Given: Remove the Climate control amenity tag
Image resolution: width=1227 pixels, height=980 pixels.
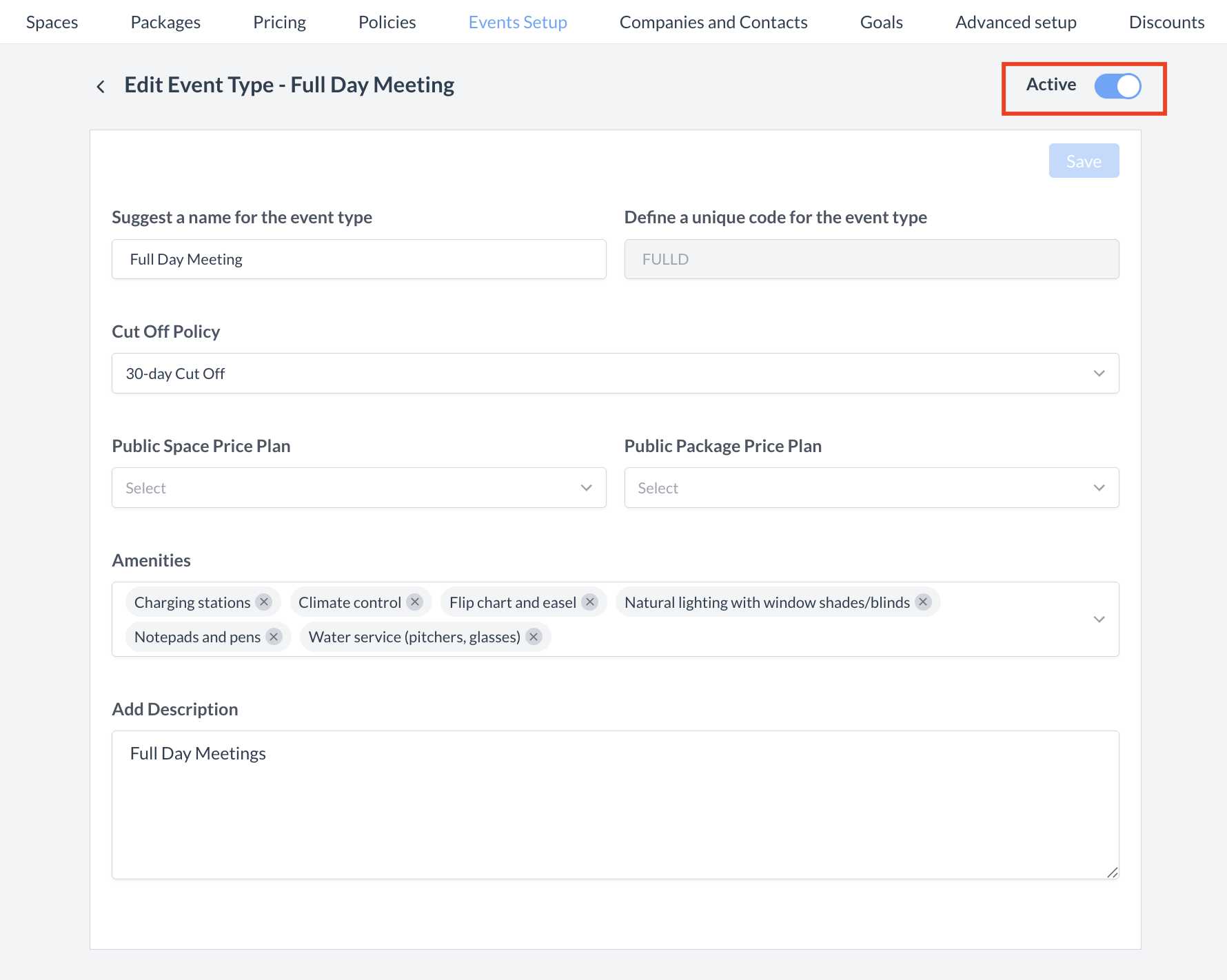Looking at the screenshot, I should pyautogui.click(x=415, y=602).
